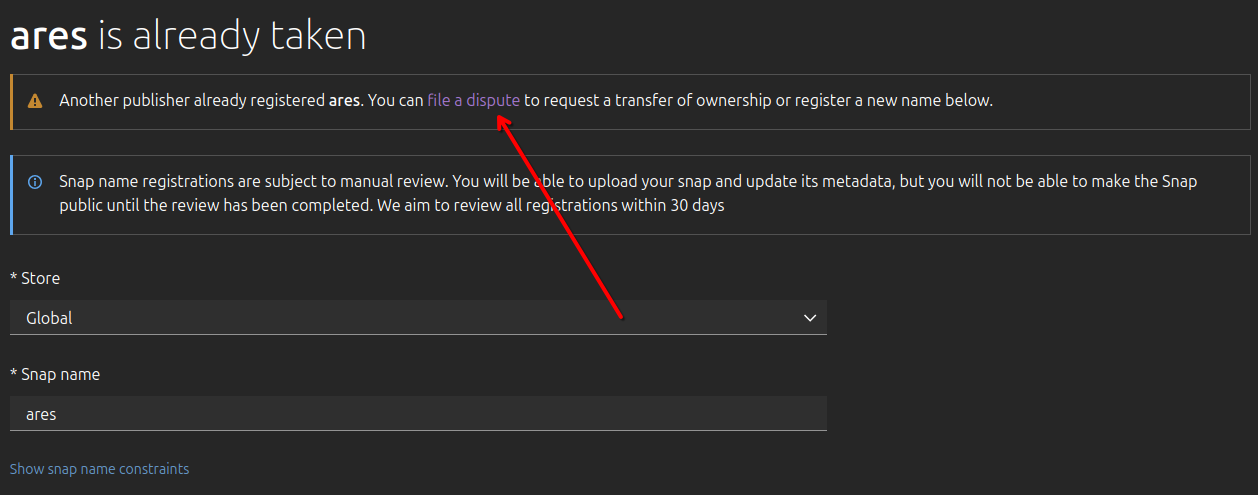Click 'Another publisher already registered' warning text

coord(192,100)
